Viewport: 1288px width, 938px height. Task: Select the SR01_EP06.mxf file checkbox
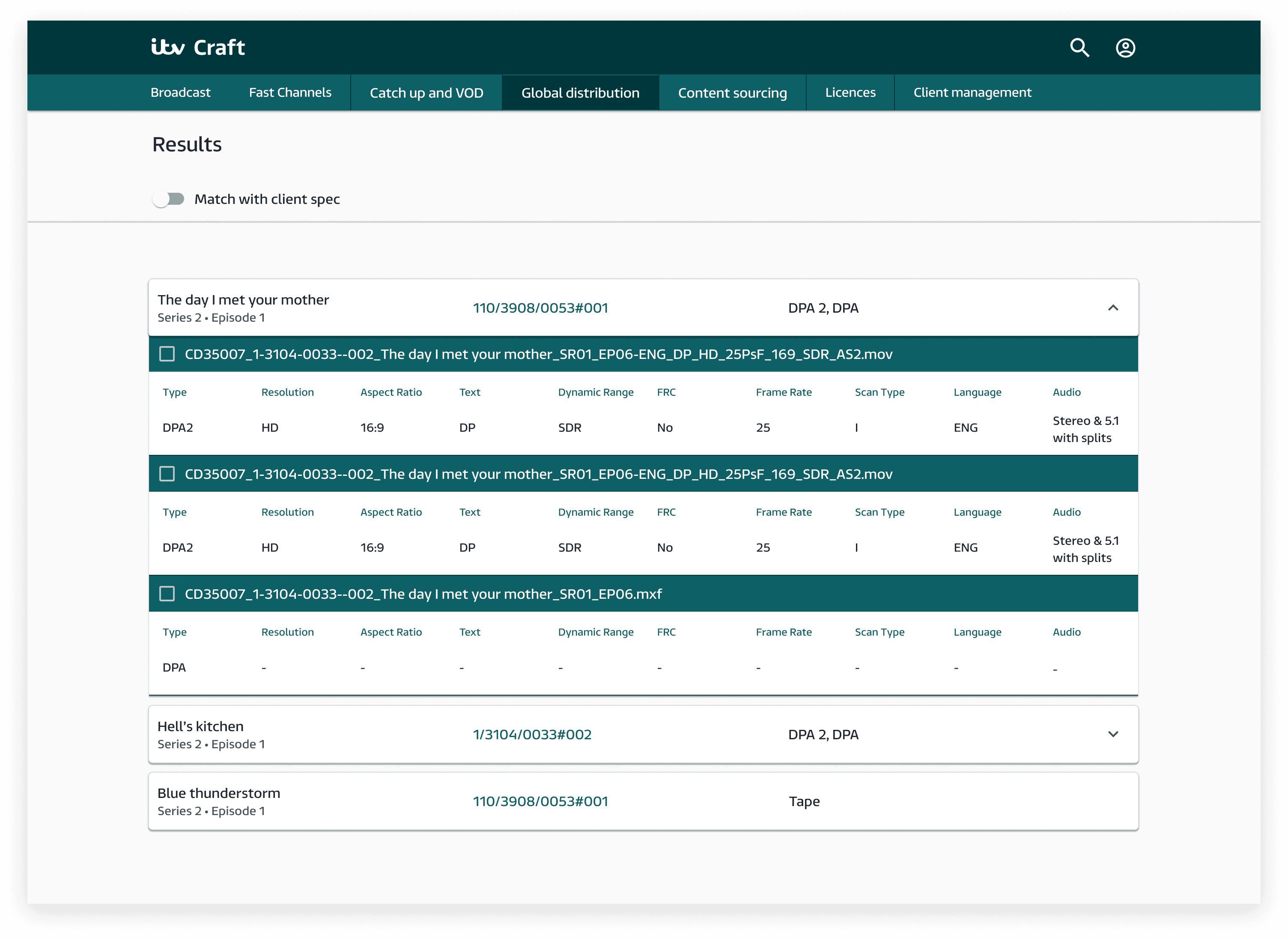[x=167, y=594]
